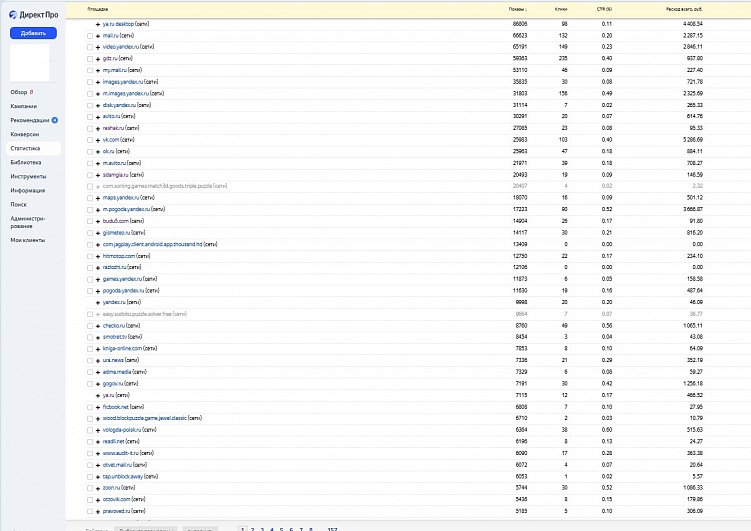This screenshot has height=531, width=751.
Task: Expand the ura.news row
Action: (98, 360)
